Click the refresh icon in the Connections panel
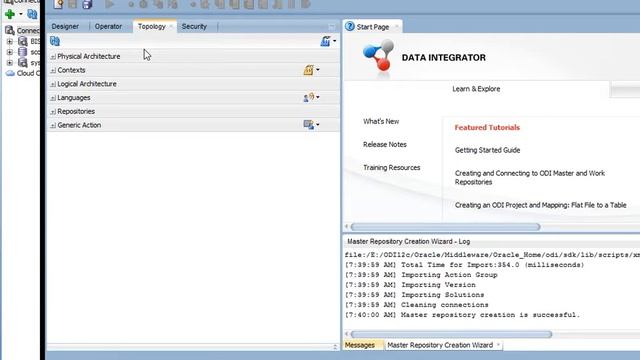The width and height of the screenshot is (640, 360). click(32, 14)
